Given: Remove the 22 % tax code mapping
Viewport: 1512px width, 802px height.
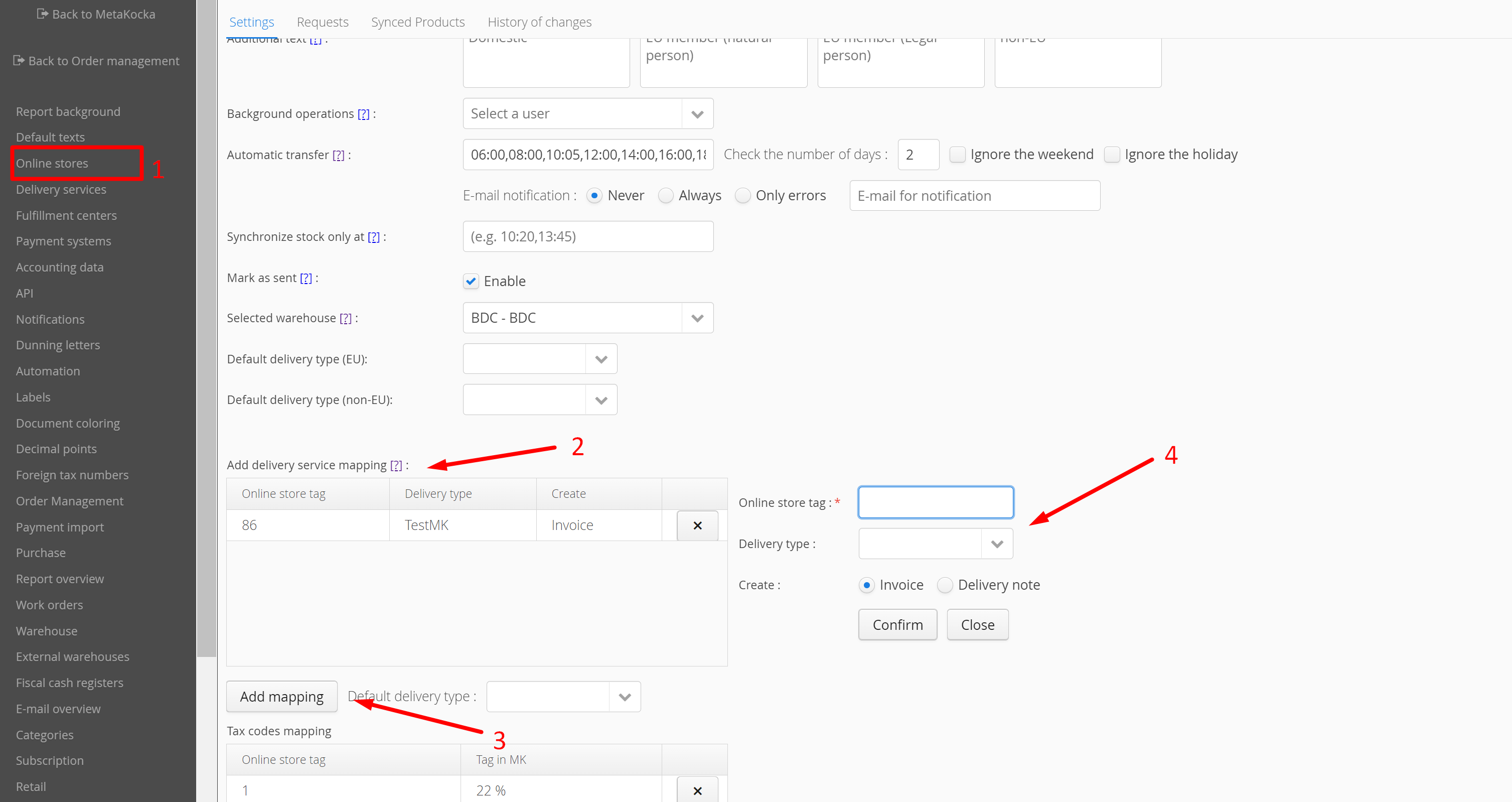Looking at the screenshot, I should 697,791.
